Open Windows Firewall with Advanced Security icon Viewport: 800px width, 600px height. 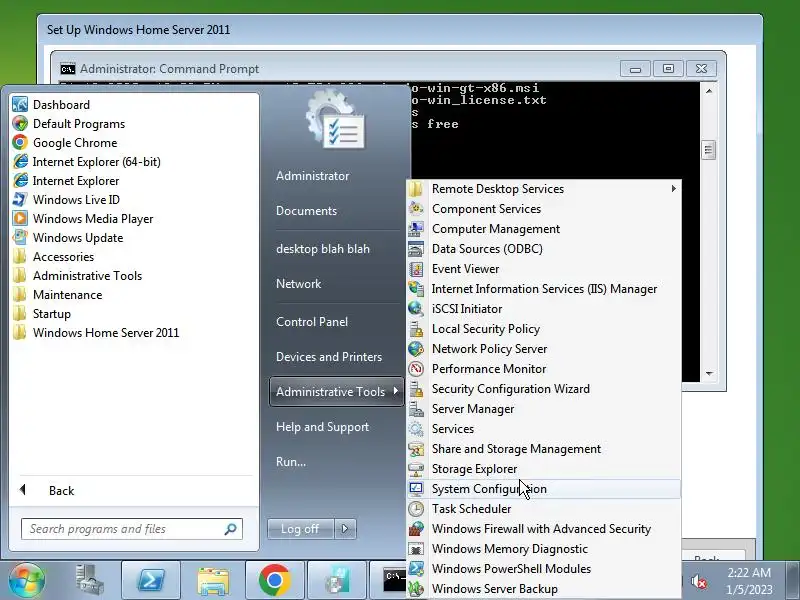(416, 529)
